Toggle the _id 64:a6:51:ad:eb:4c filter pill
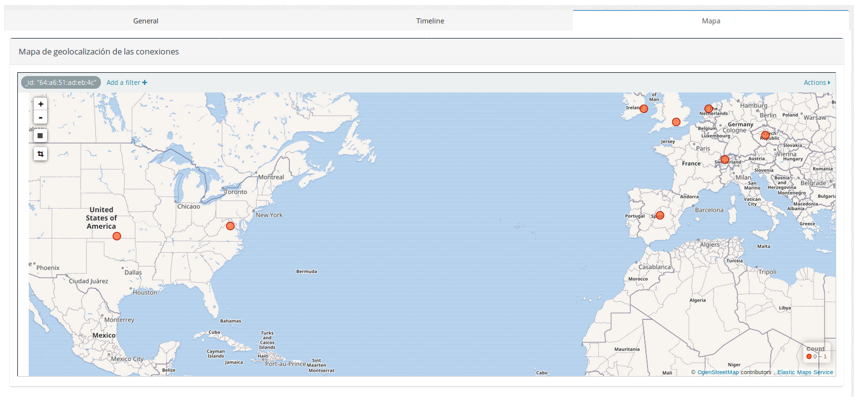The image size is (860, 402). click(x=61, y=83)
